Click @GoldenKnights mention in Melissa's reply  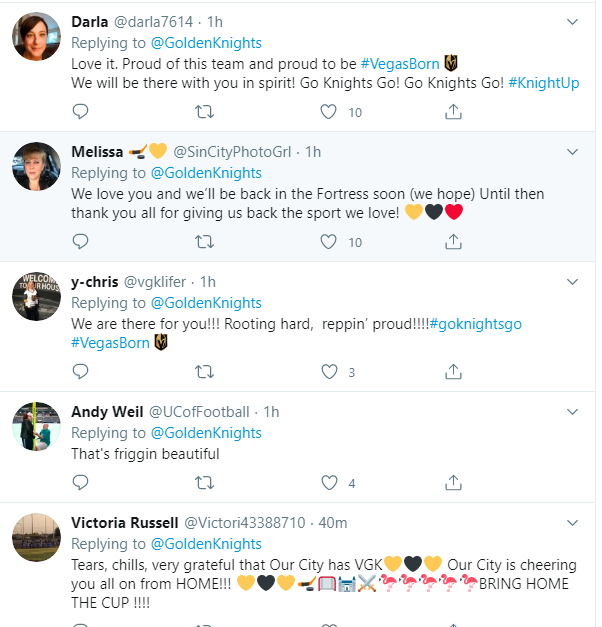pyautogui.click(x=205, y=173)
